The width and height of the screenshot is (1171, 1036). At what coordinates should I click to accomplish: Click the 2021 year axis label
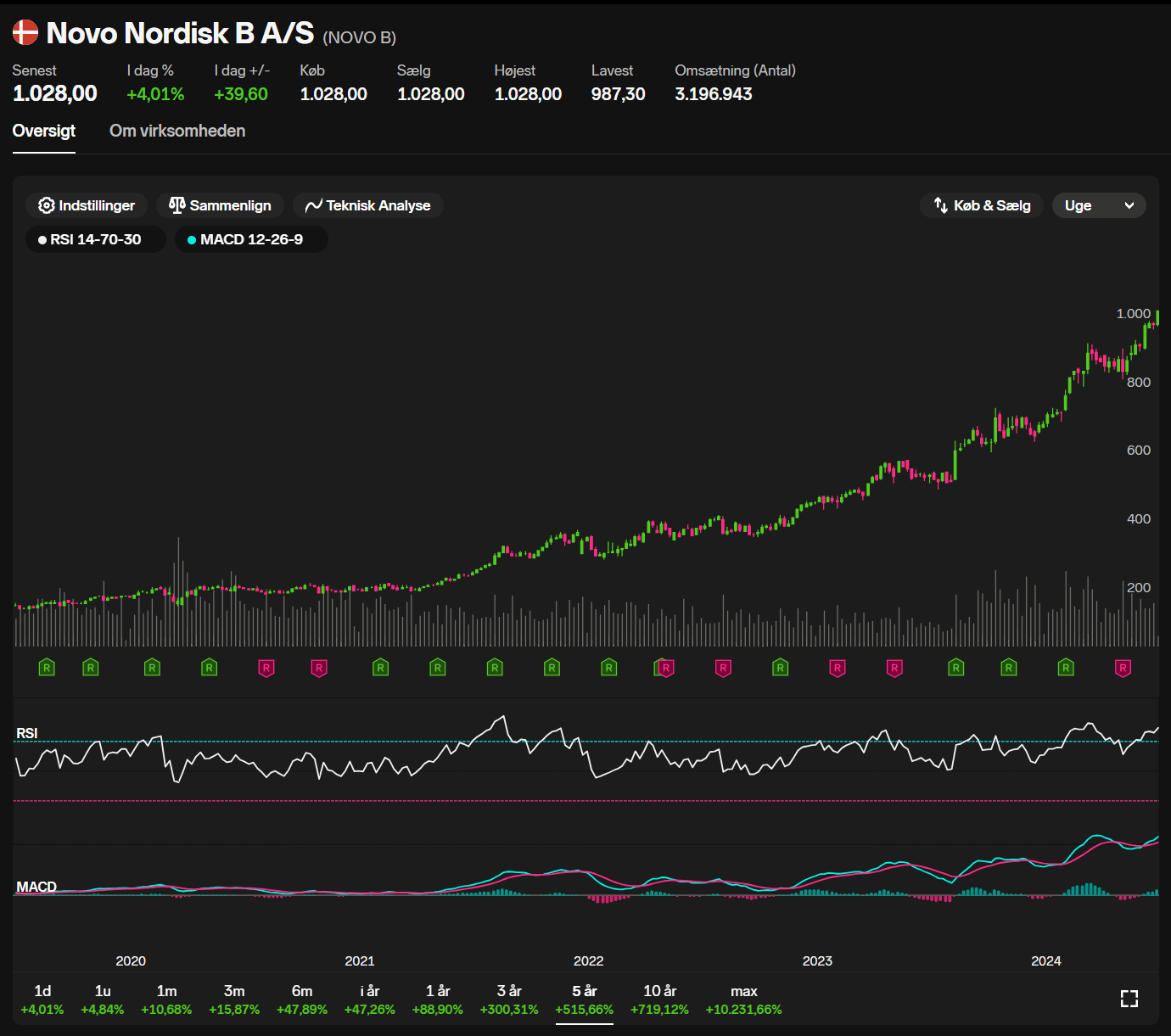360,960
